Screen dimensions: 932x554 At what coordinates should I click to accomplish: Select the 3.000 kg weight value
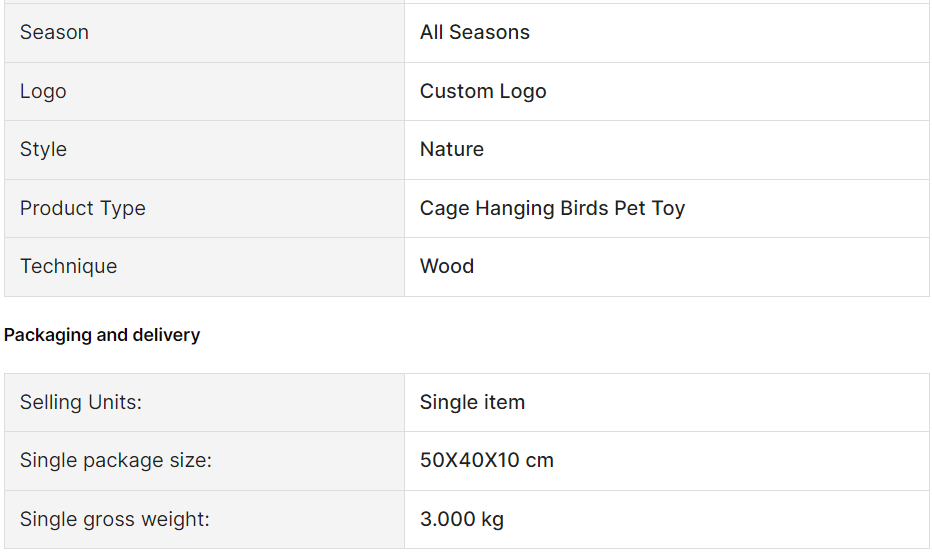(x=462, y=520)
